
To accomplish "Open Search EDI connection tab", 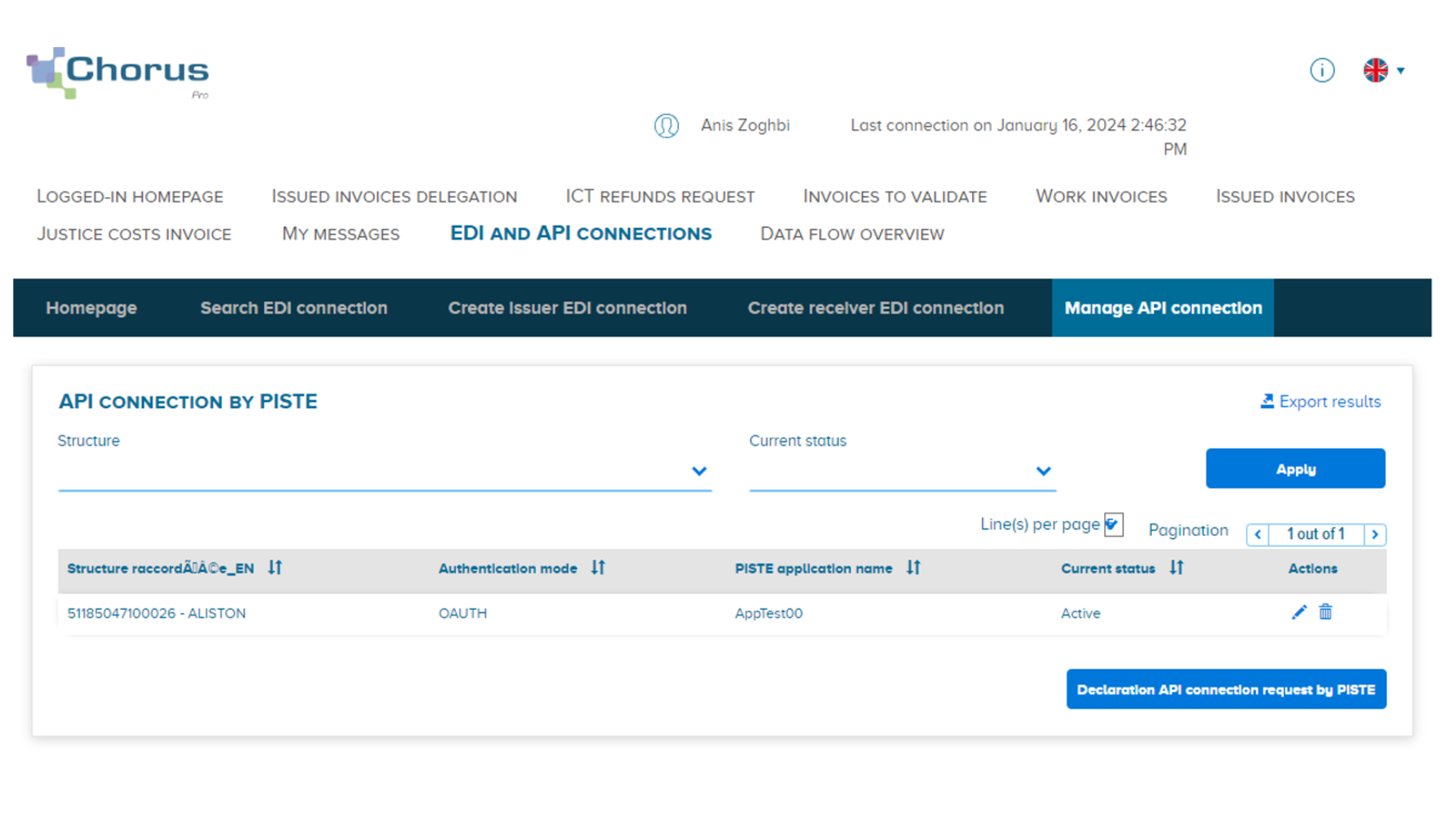I will [x=293, y=308].
